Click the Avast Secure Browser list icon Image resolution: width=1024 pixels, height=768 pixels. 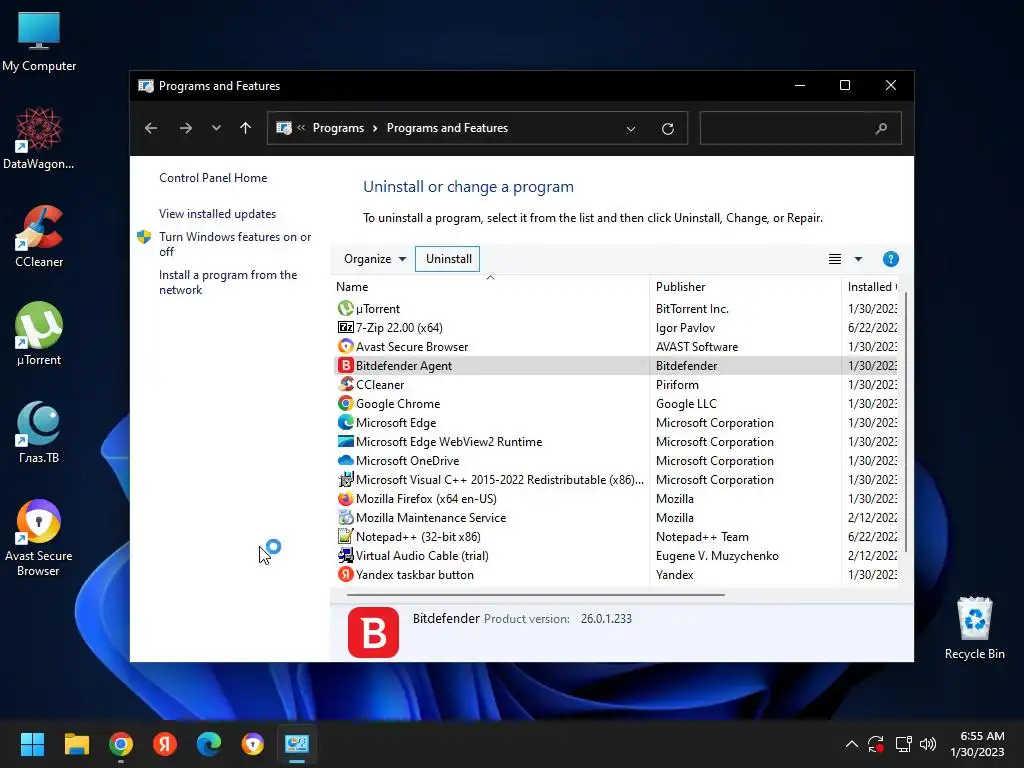[x=345, y=346]
